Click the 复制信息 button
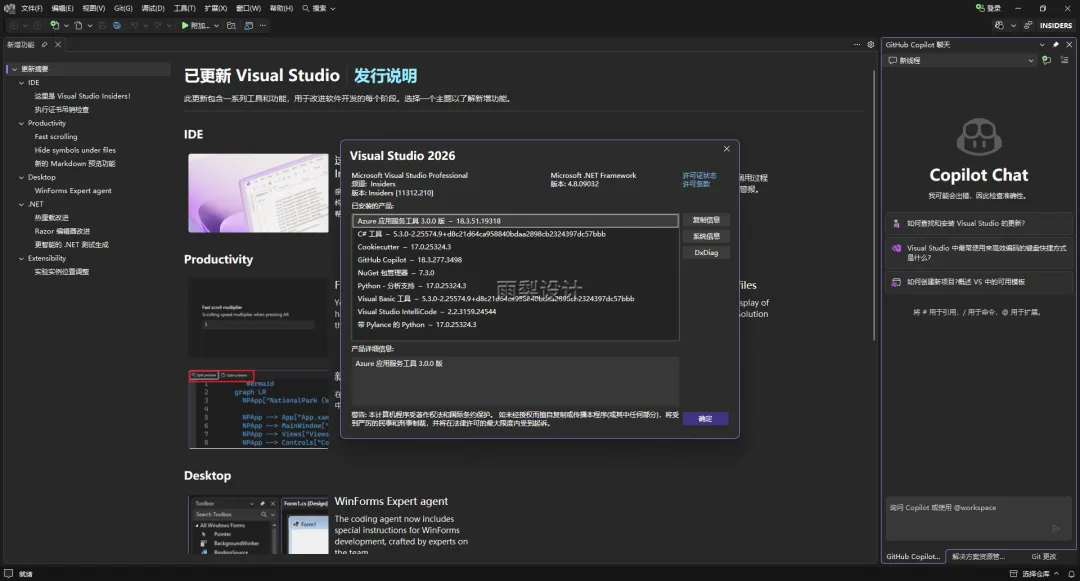1080x581 pixels. point(706,220)
